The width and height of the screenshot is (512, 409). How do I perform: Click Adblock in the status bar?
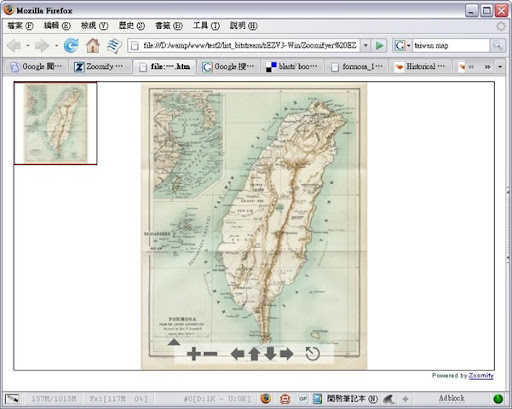pyautogui.click(x=451, y=398)
